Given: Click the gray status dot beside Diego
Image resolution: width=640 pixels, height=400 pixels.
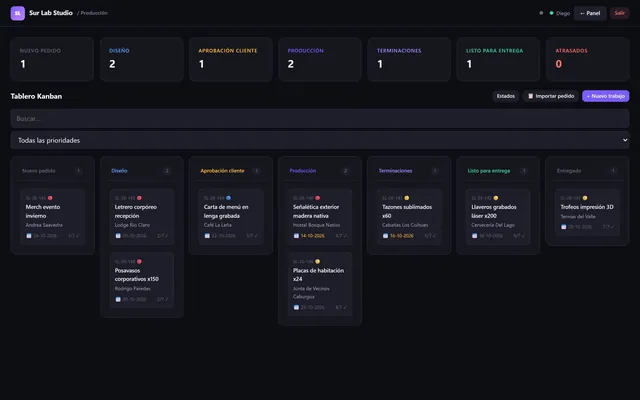Looking at the screenshot, I should pos(541,13).
